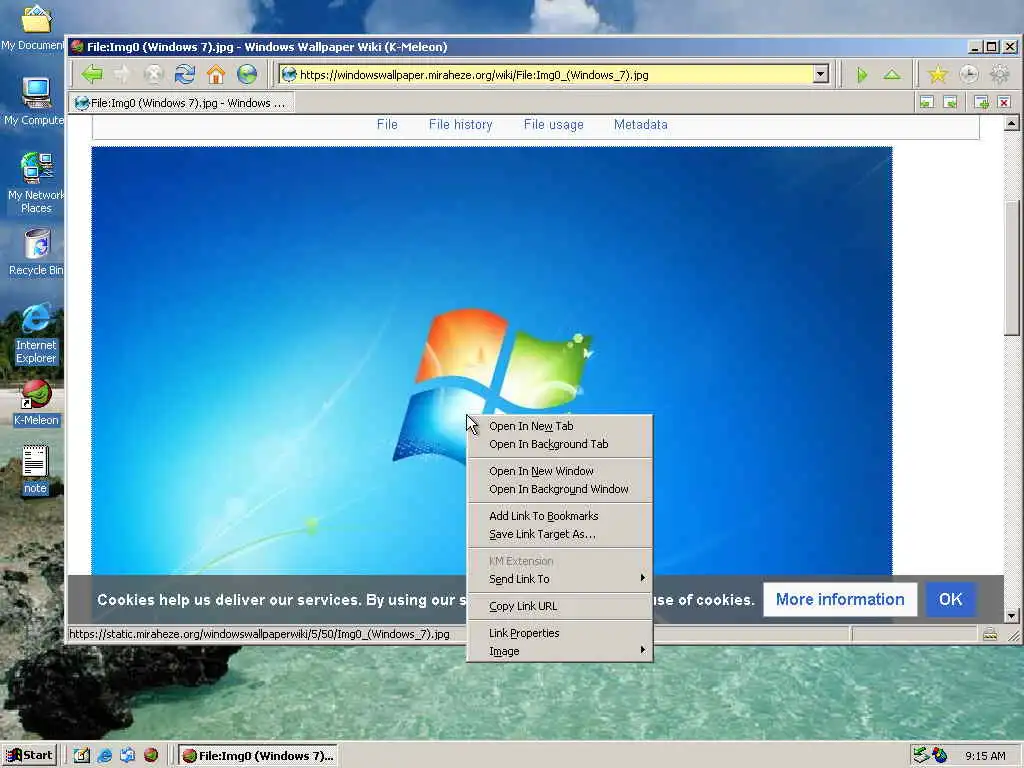1024x768 pixels.
Task: Open a new tab with plus icon
Action: tap(981, 103)
